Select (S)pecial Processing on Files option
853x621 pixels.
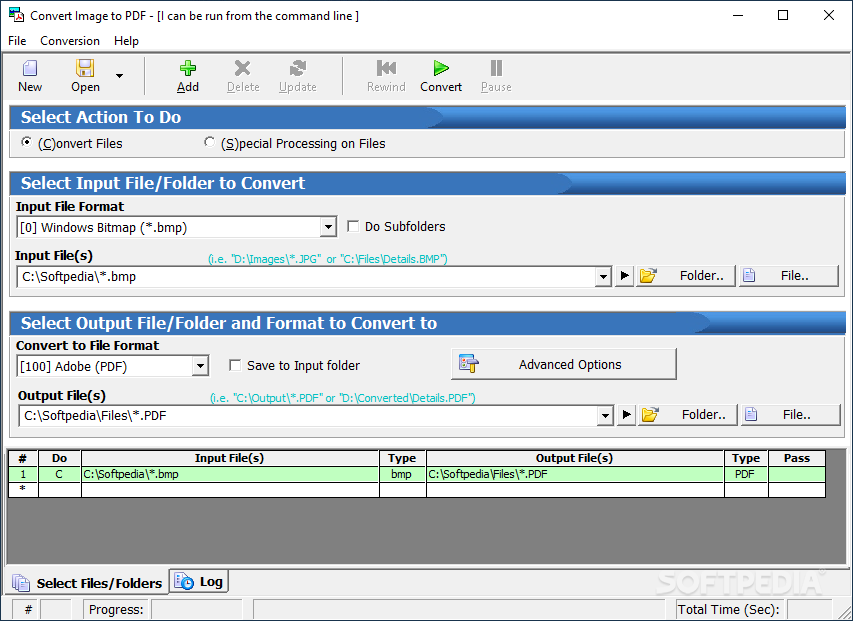(x=209, y=142)
